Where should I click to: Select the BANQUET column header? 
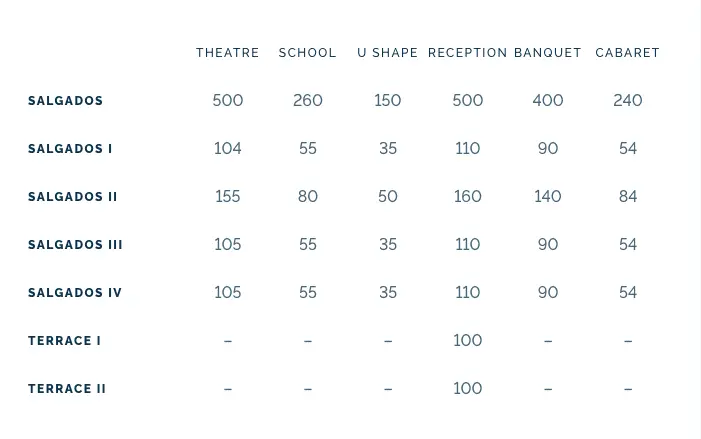click(x=547, y=53)
